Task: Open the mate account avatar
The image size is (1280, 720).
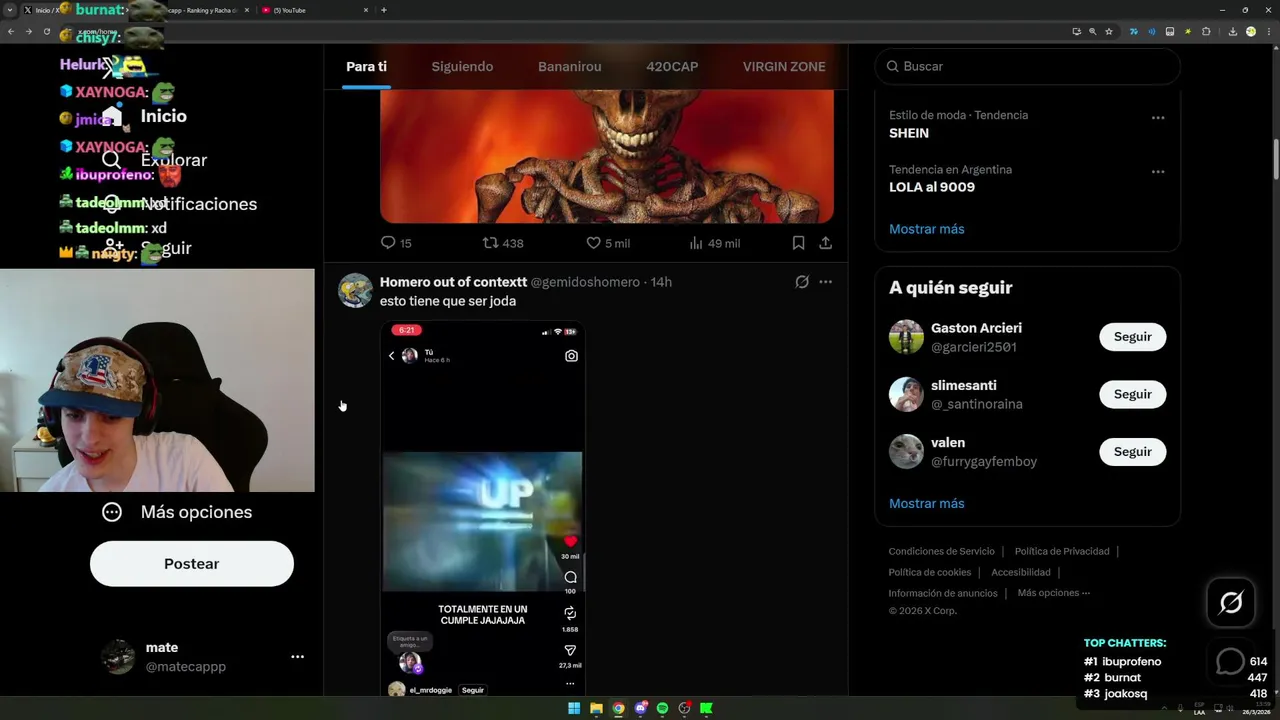Action: coord(118,657)
